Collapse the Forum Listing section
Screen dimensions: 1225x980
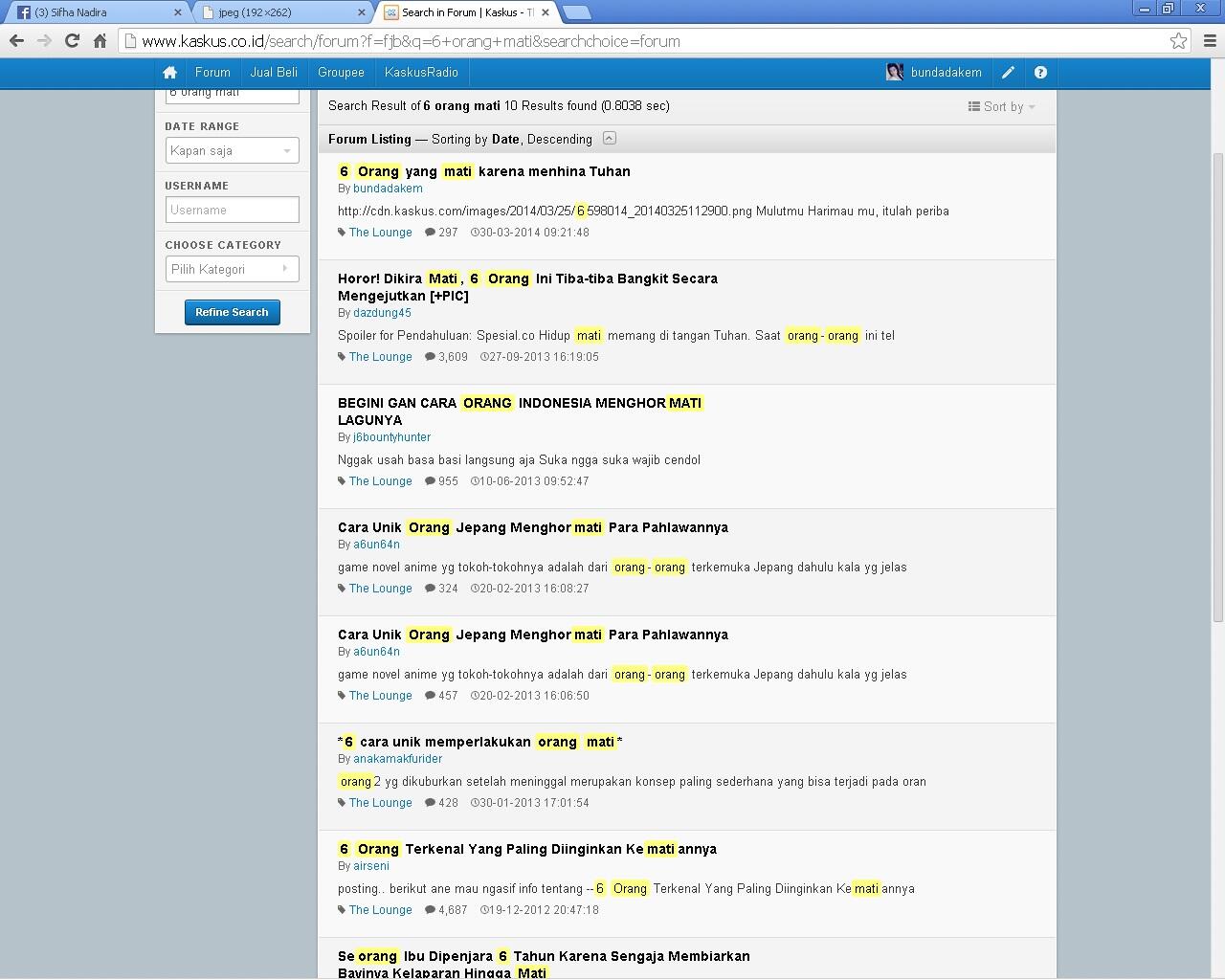610,139
